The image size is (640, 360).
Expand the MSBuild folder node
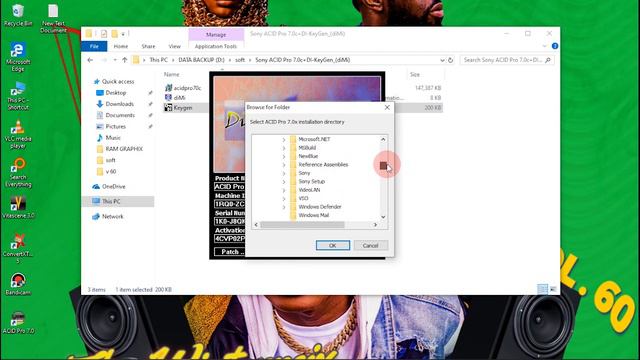(x=284, y=148)
